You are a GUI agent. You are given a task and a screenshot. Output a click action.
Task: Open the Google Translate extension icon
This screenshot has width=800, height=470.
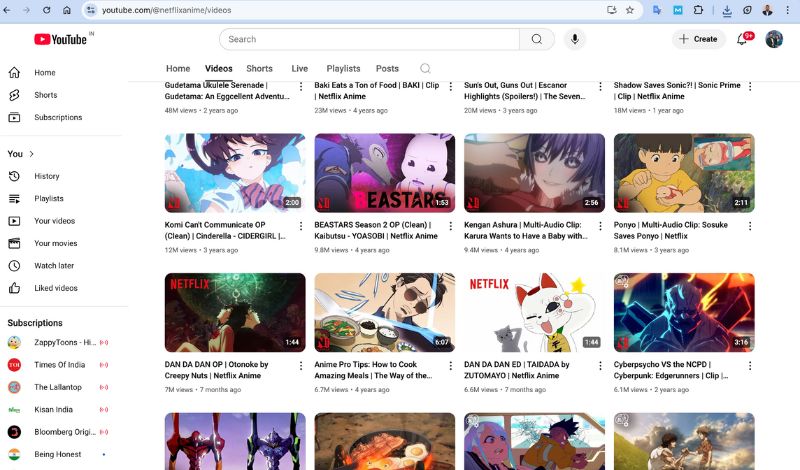(x=657, y=10)
